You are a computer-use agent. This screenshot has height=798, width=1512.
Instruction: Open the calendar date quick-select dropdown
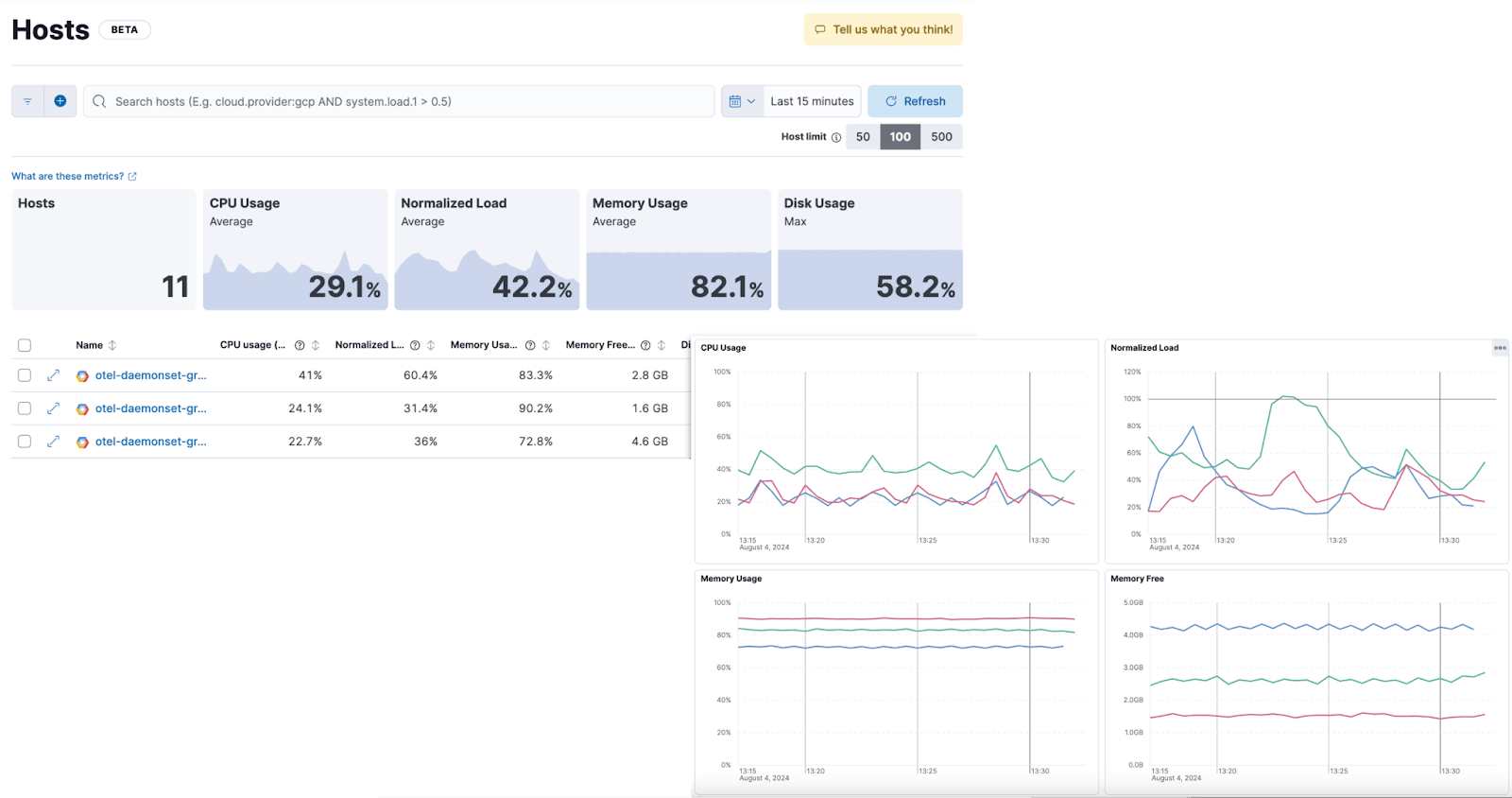(x=742, y=101)
